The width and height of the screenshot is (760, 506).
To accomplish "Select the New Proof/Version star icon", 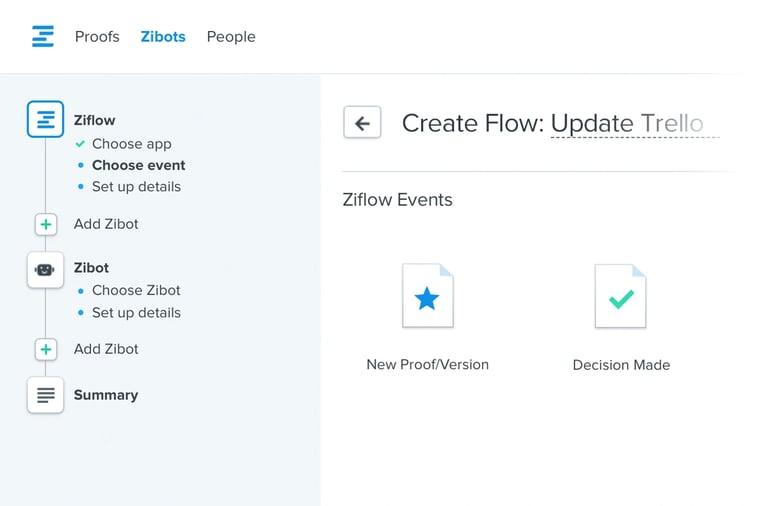I will pyautogui.click(x=427, y=297).
